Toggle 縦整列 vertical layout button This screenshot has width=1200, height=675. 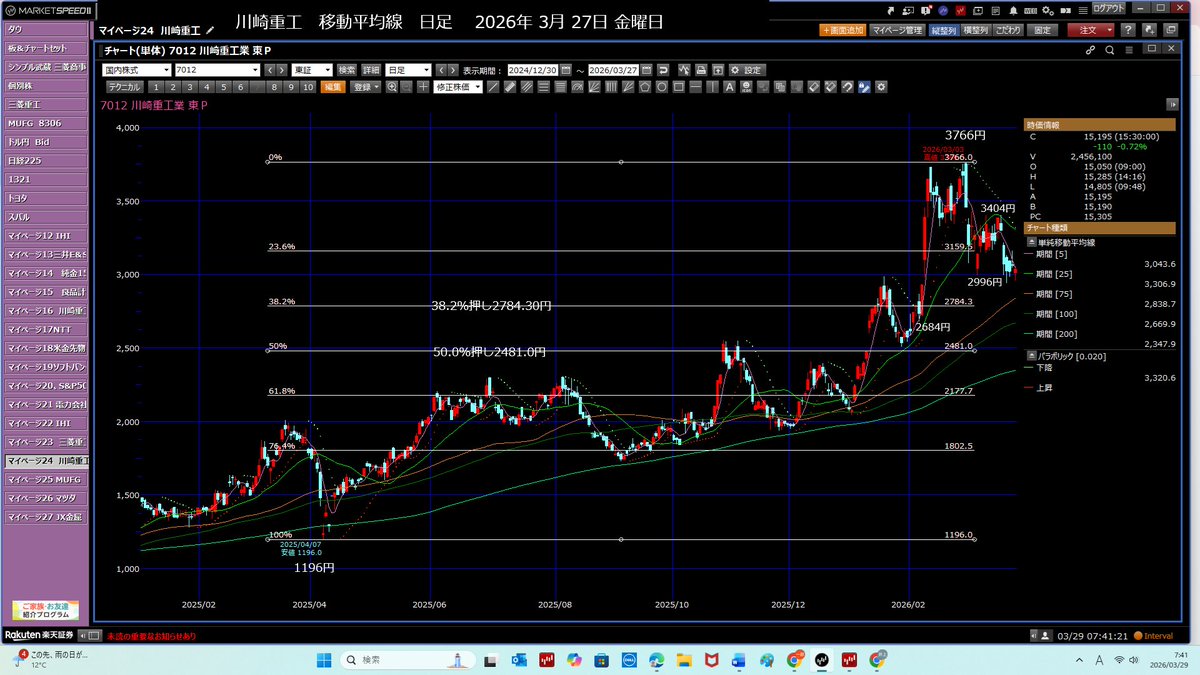coord(944,30)
